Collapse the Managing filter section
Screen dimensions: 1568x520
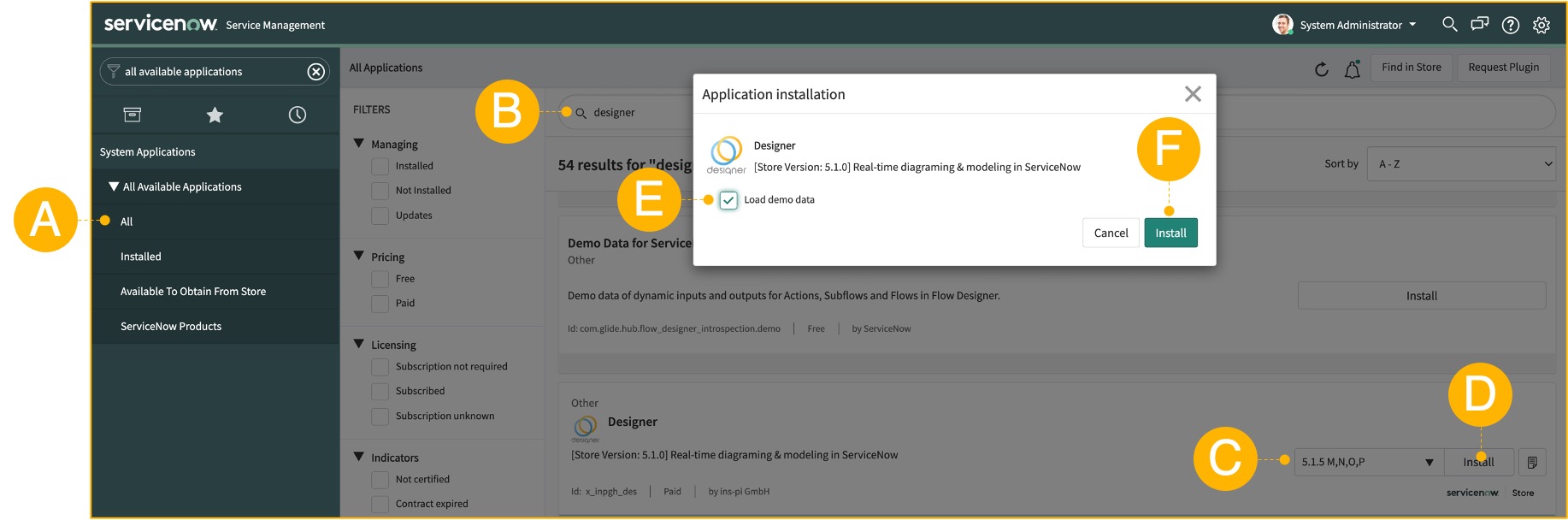pyautogui.click(x=359, y=144)
